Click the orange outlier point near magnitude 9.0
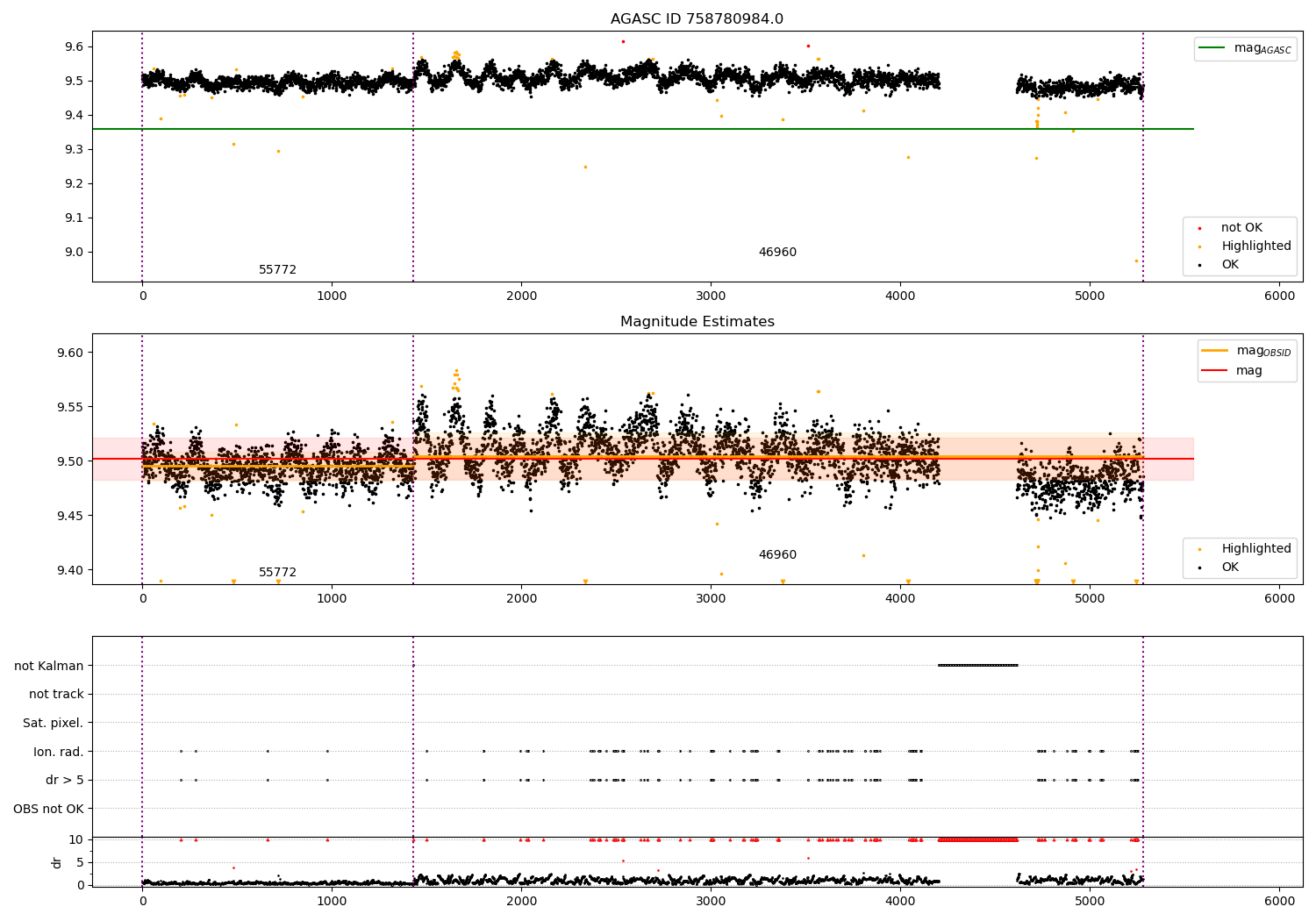This screenshot has height=921, width=1316. pos(1136,261)
